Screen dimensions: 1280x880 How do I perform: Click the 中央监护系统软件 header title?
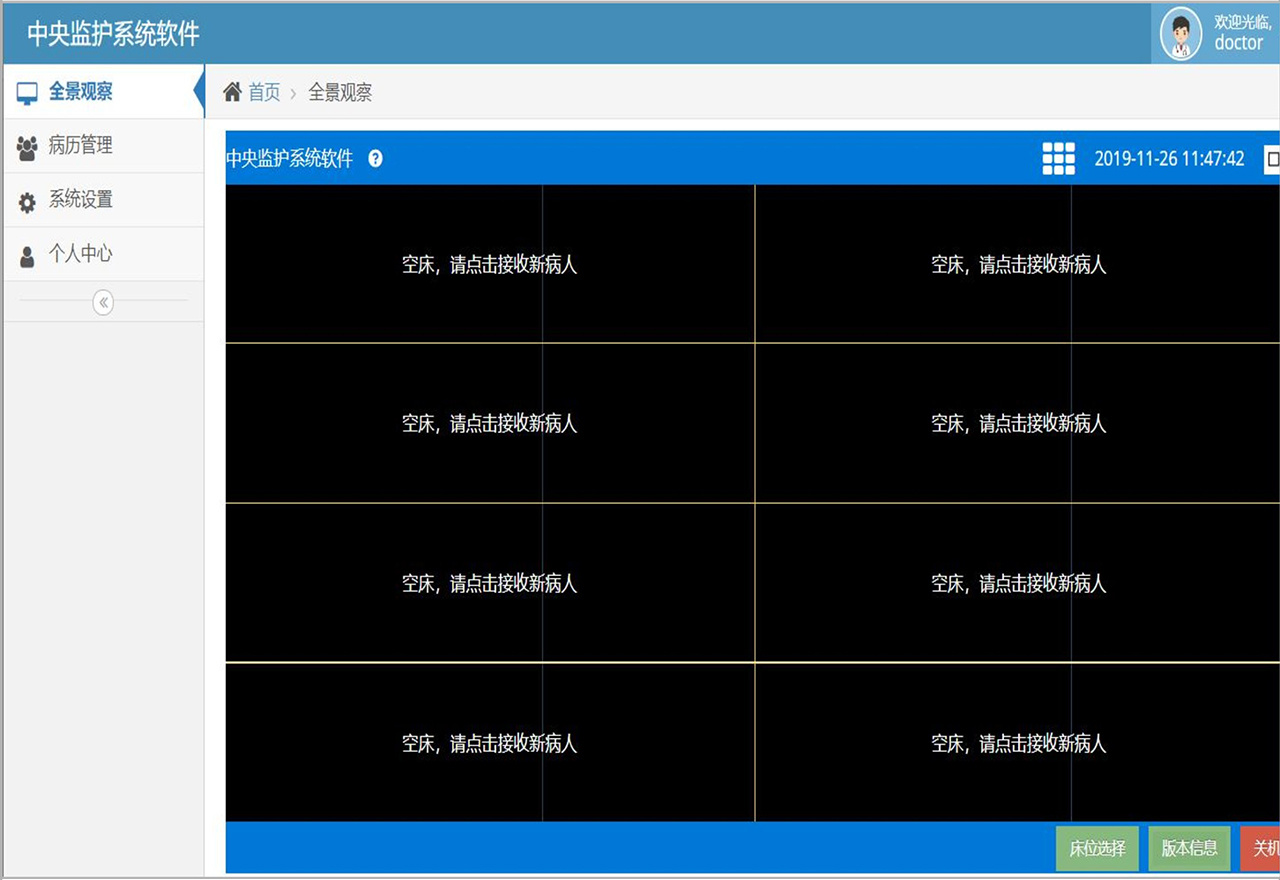(x=113, y=34)
